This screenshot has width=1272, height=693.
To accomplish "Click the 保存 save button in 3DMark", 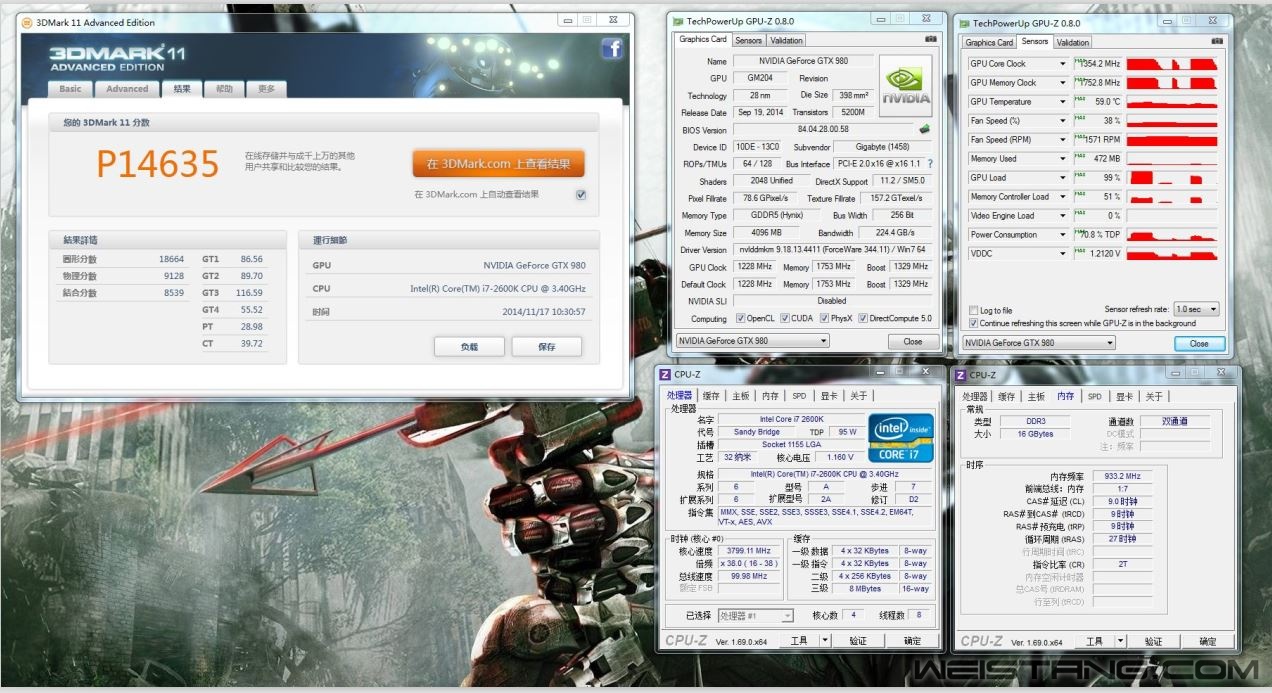I will 546,347.
